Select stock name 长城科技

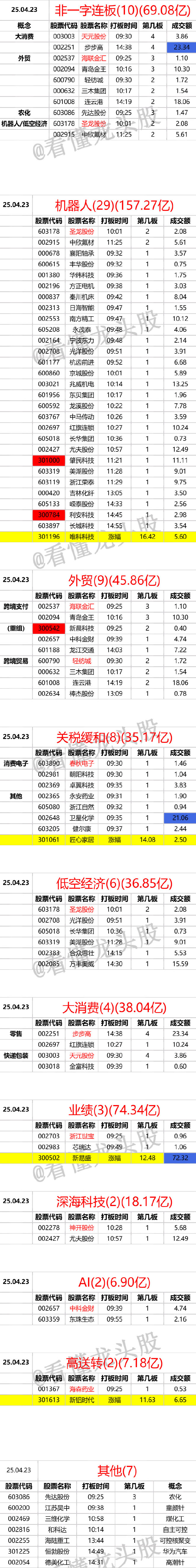click(81, 526)
